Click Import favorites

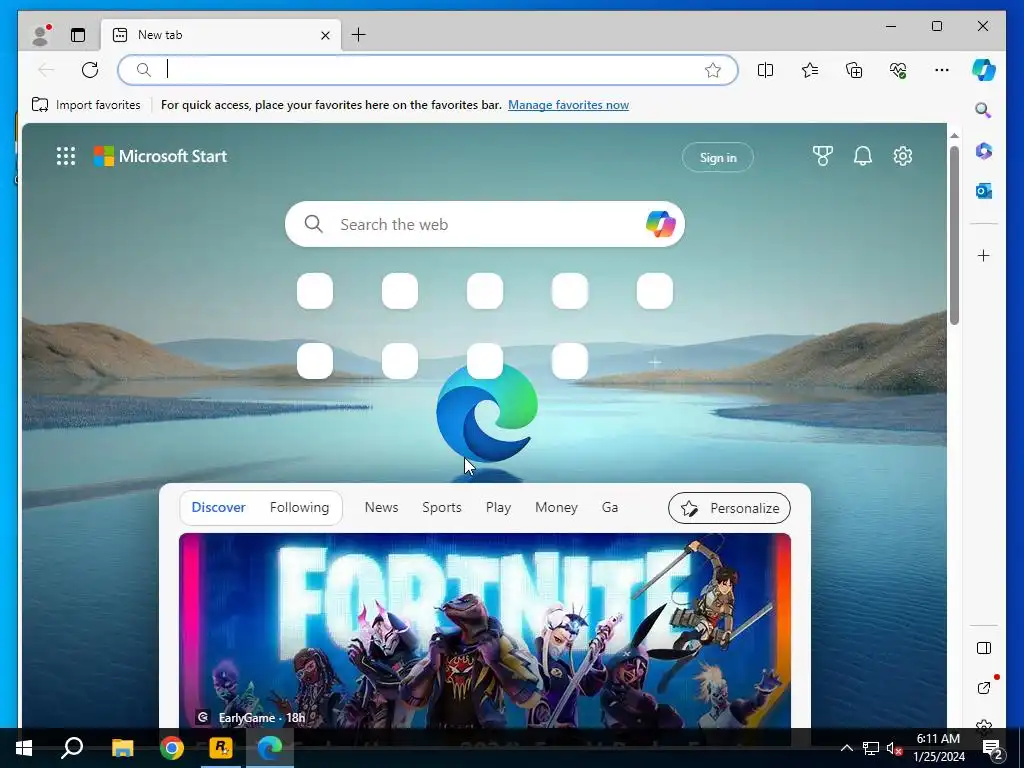[x=86, y=104]
